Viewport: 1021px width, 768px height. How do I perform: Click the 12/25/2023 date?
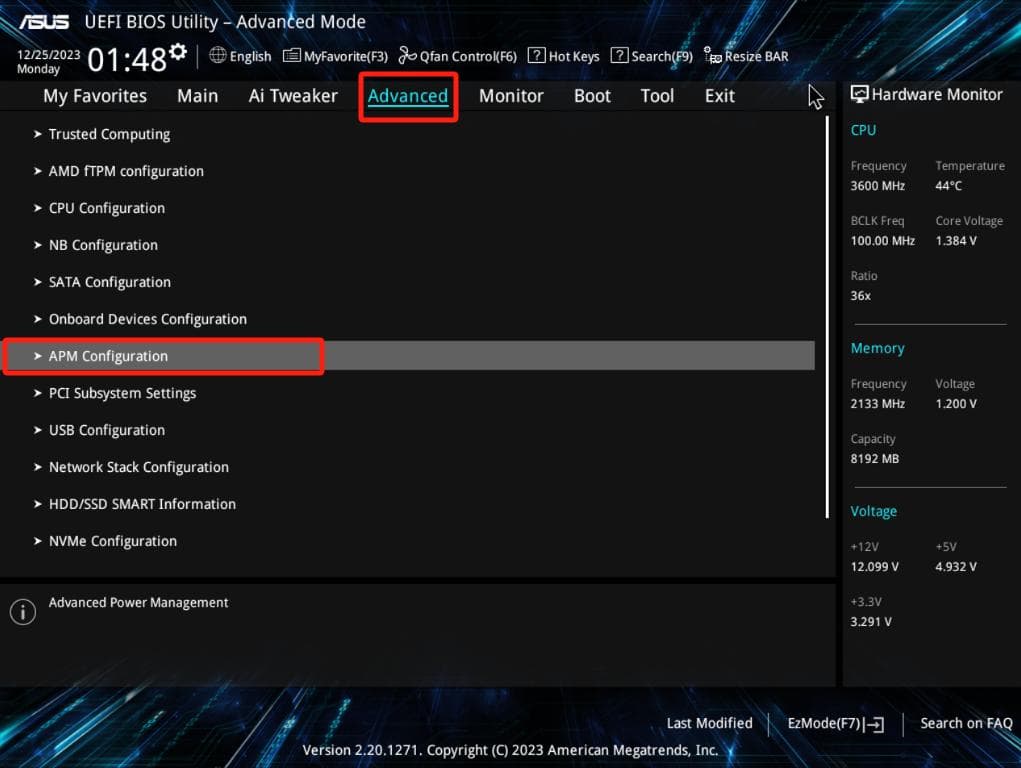[49, 55]
